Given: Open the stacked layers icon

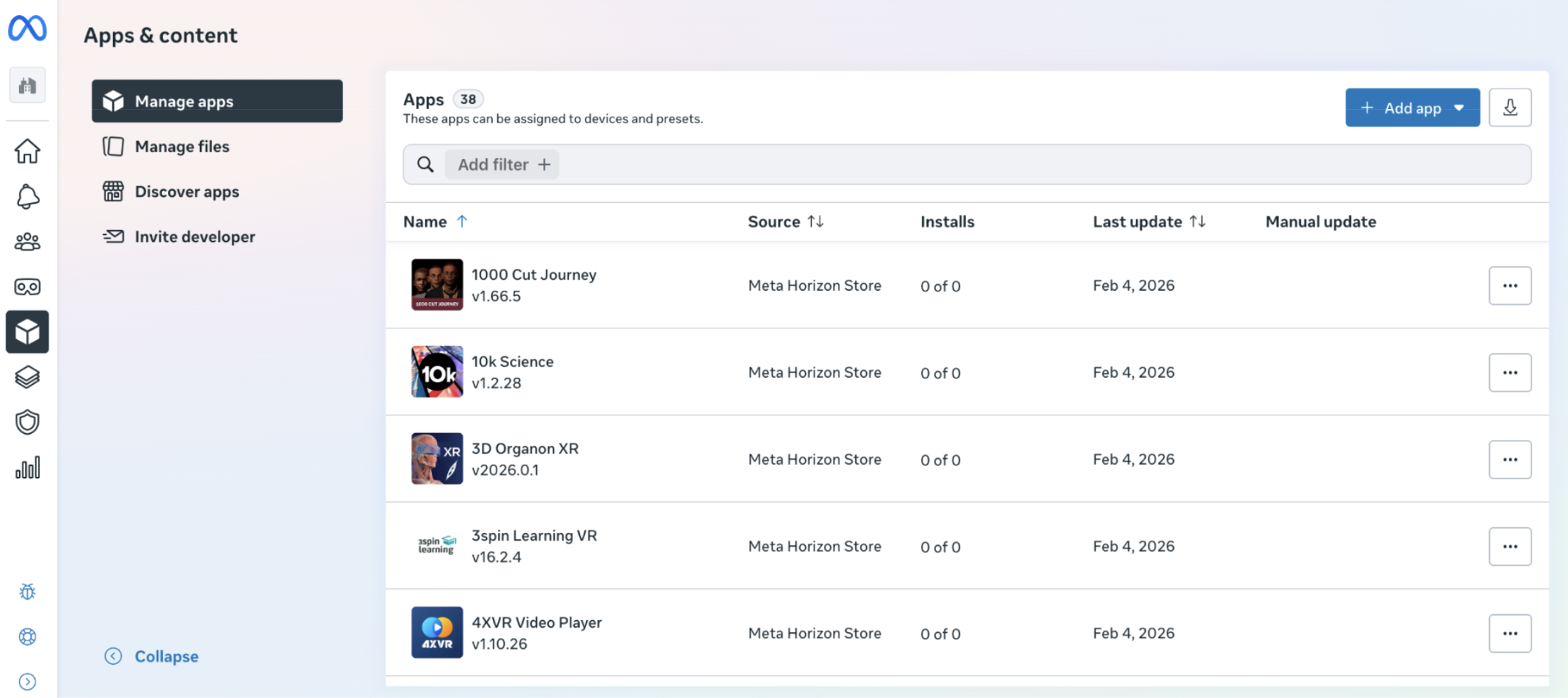Looking at the screenshot, I should tap(27, 377).
